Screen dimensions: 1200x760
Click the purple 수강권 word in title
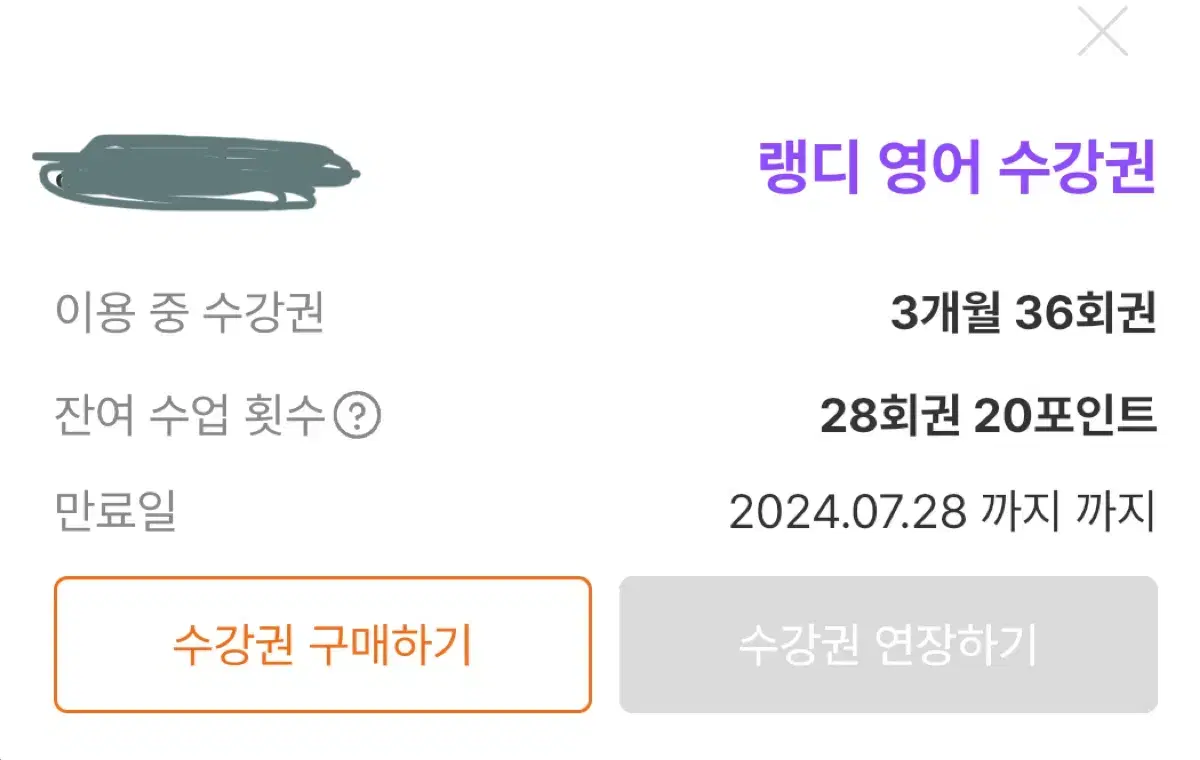pos(1077,168)
